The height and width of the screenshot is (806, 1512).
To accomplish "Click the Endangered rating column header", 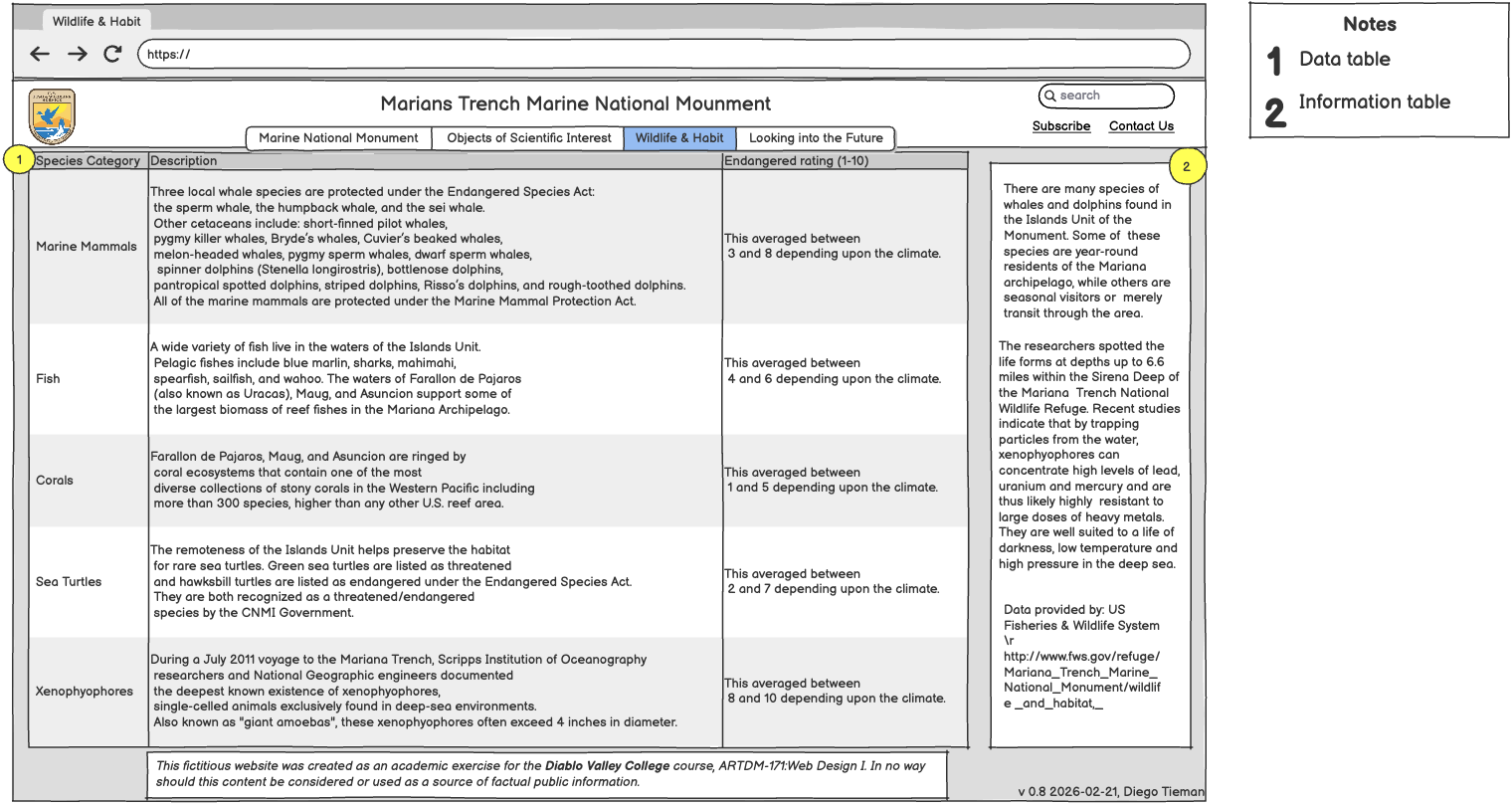I will point(796,160).
